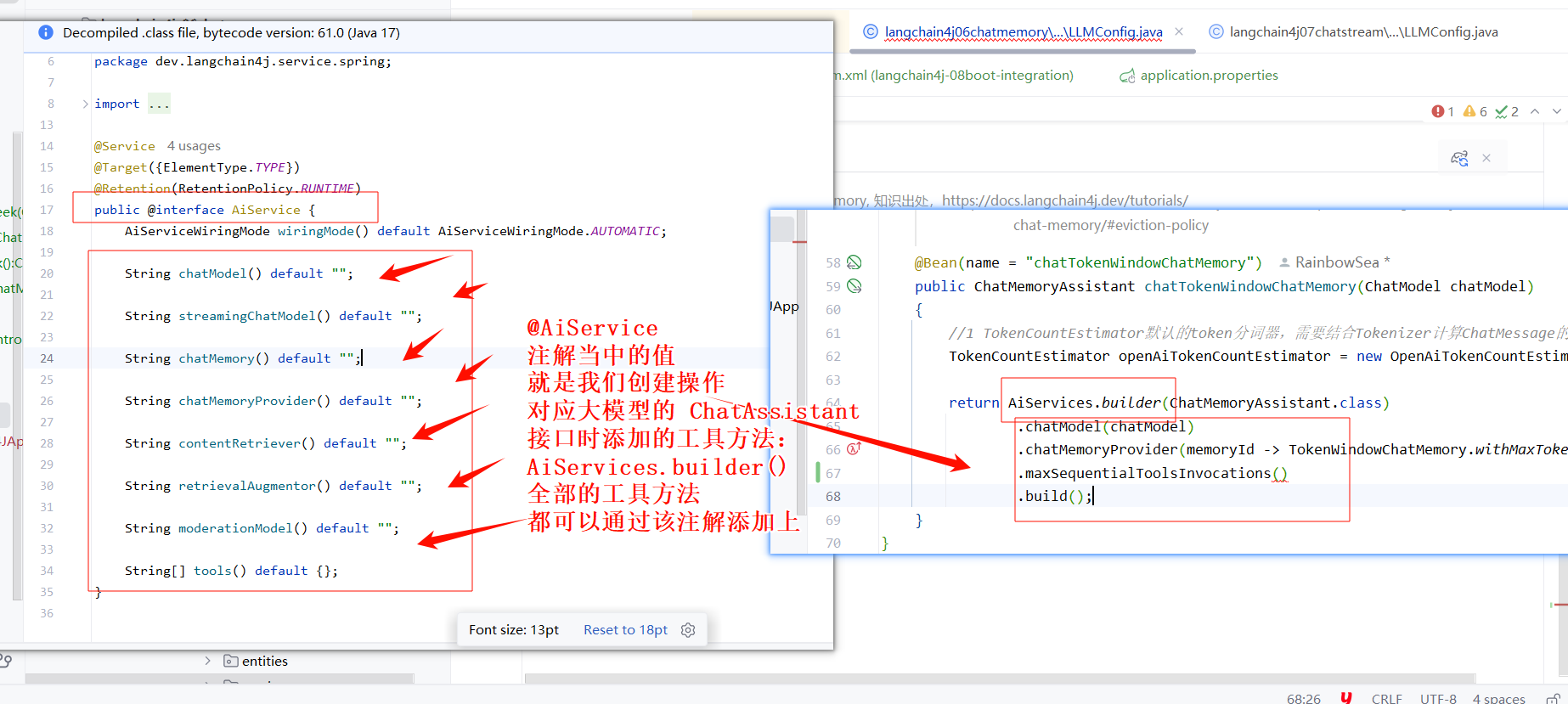Click the red gutter marker on line 66
This screenshot has height=704, width=1568.
click(855, 449)
